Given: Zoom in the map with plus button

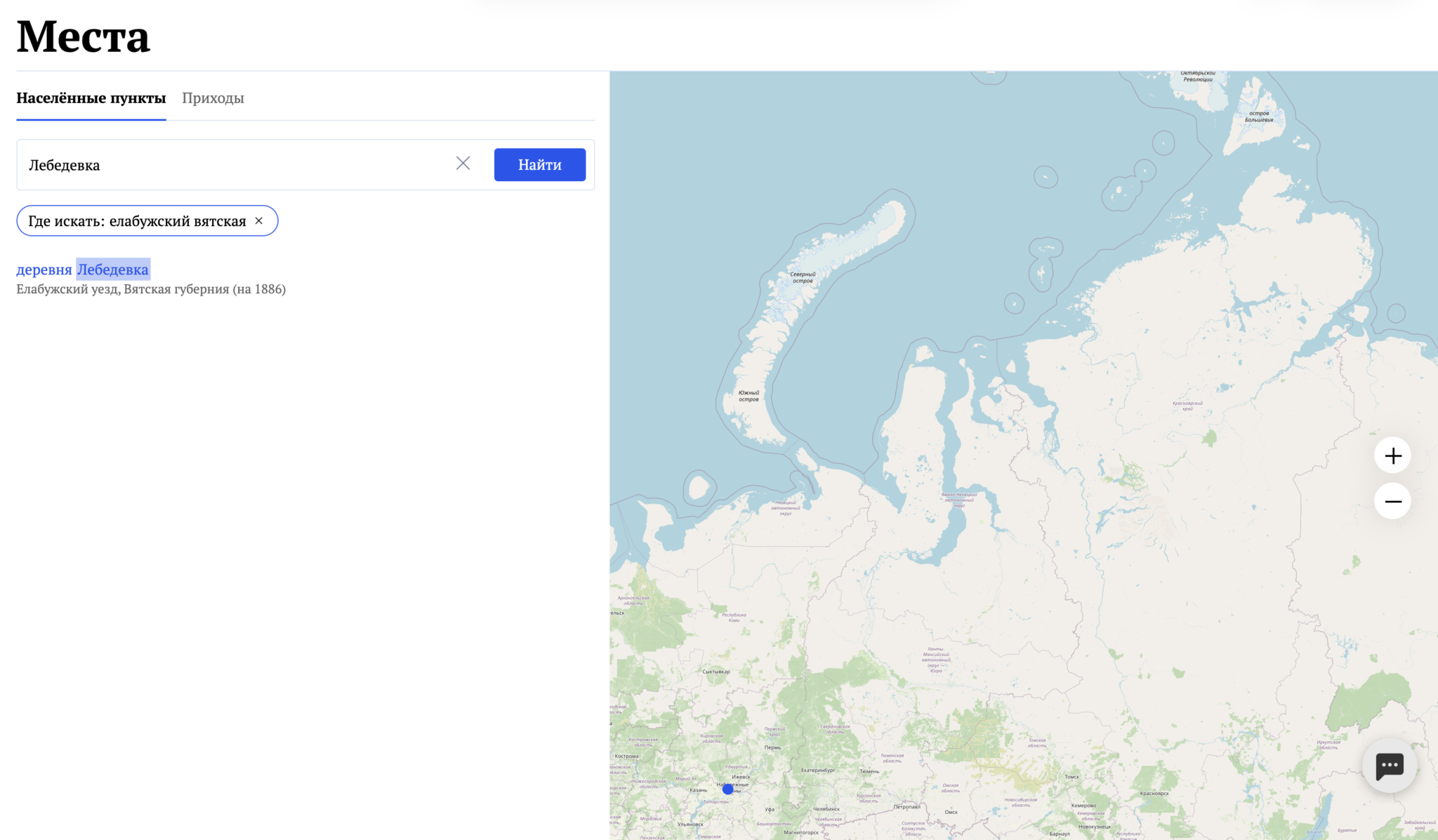Looking at the screenshot, I should 1392,456.
